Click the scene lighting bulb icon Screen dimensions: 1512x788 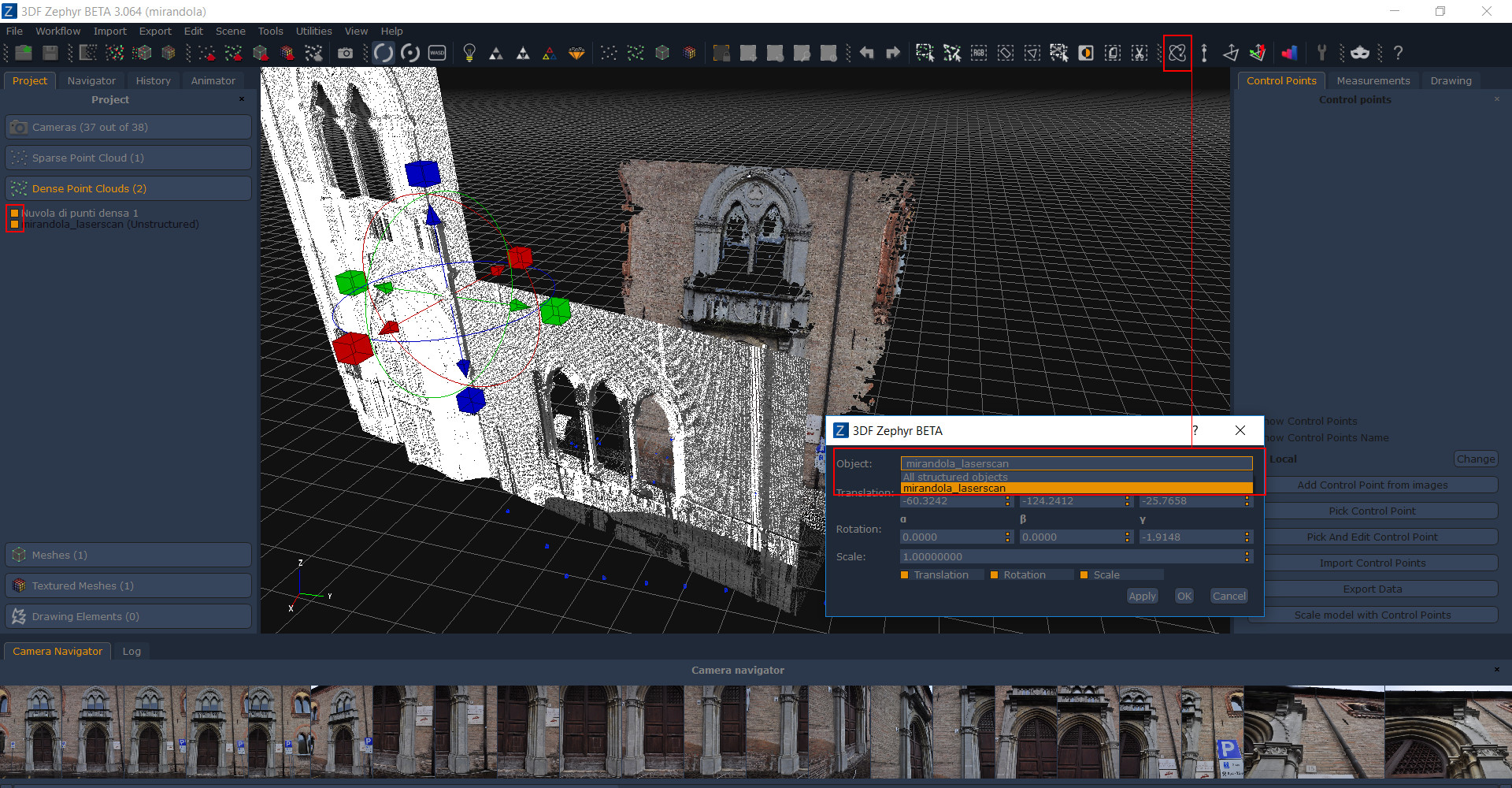[x=470, y=53]
